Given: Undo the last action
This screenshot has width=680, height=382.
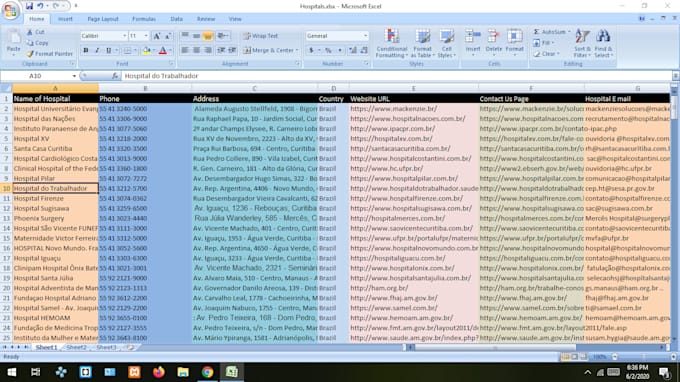Looking at the screenshot, I should click(40, 6).
